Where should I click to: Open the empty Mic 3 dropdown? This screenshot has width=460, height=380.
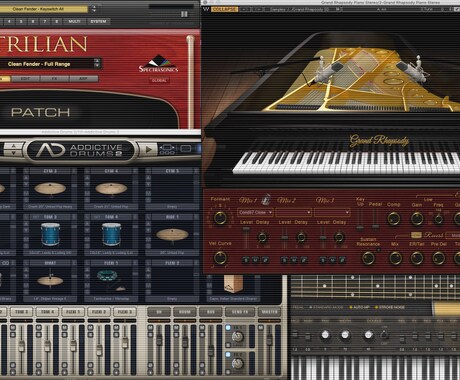(x=332, y=212)
